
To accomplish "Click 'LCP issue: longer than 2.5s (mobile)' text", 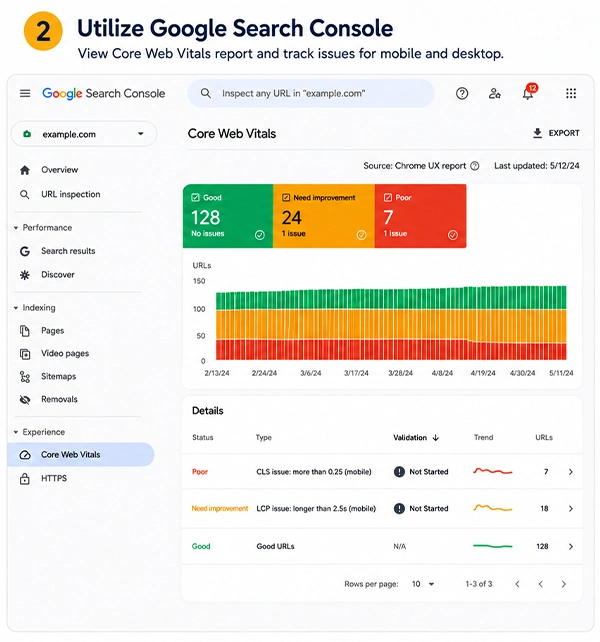I will pyautogui.click(x=316, y=509).
